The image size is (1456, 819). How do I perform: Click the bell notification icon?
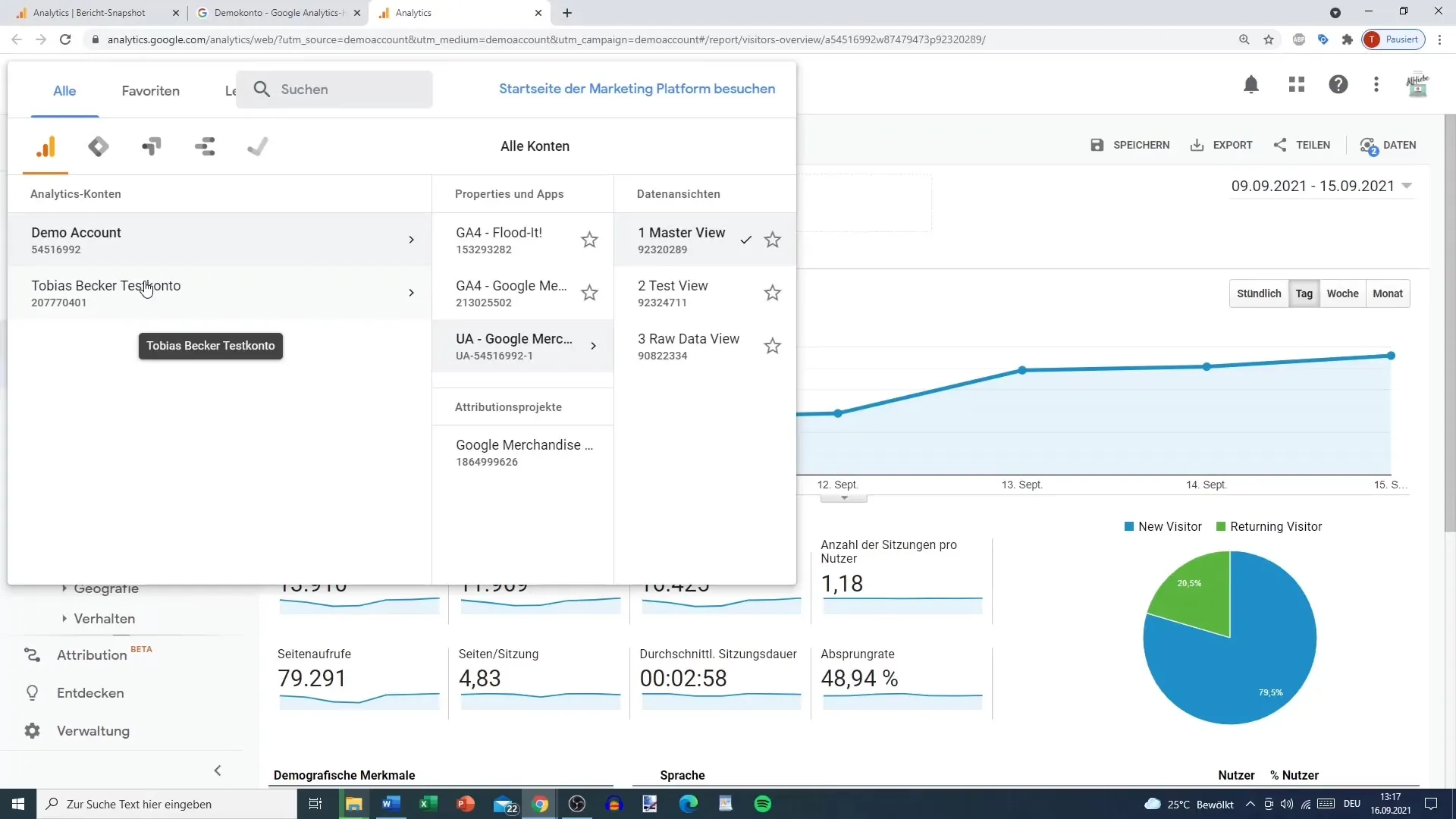pyautogui.click(x=1252, y=88)
